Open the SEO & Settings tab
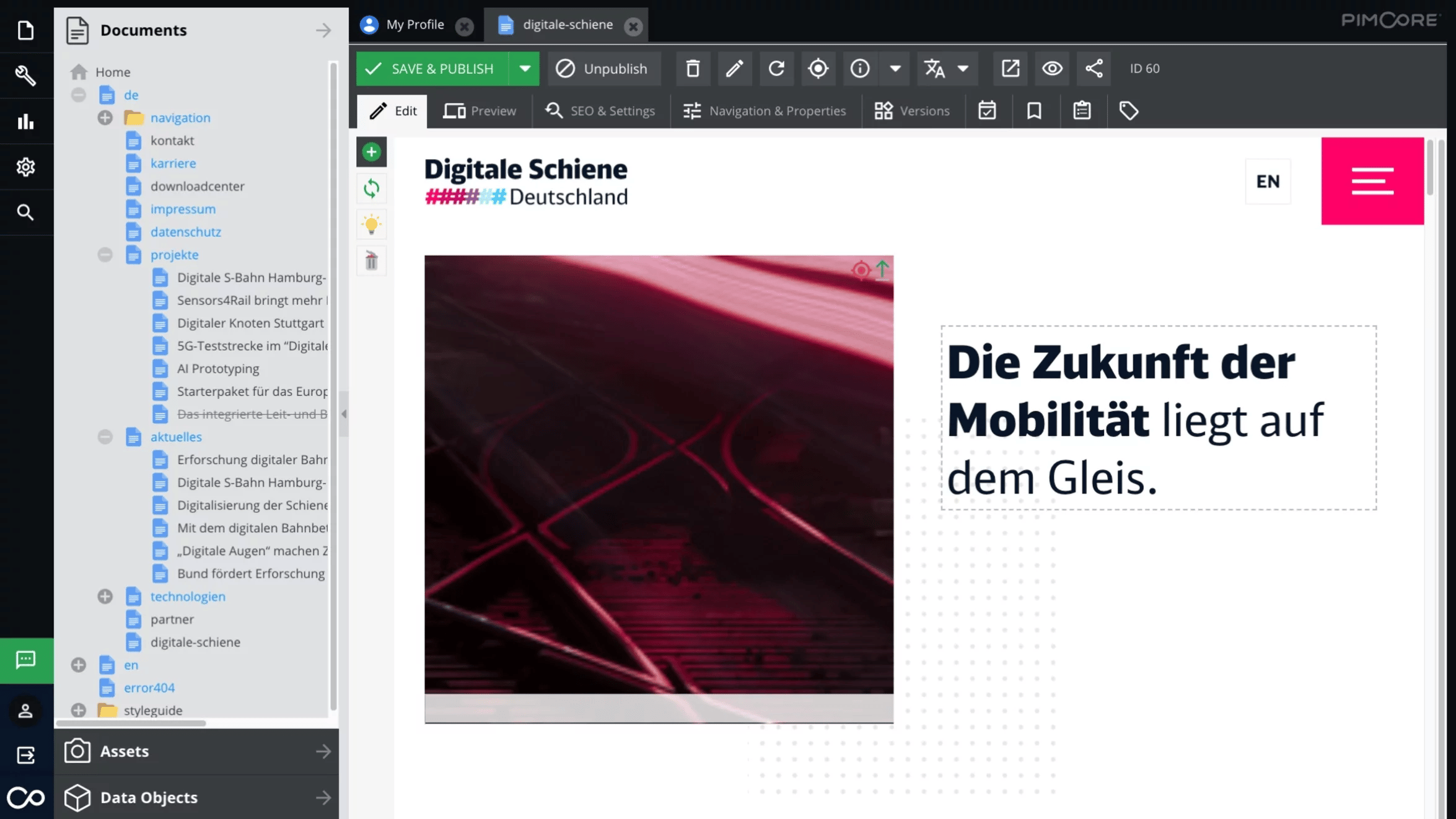Viewport: 1456px width, 819px height. 600,111
